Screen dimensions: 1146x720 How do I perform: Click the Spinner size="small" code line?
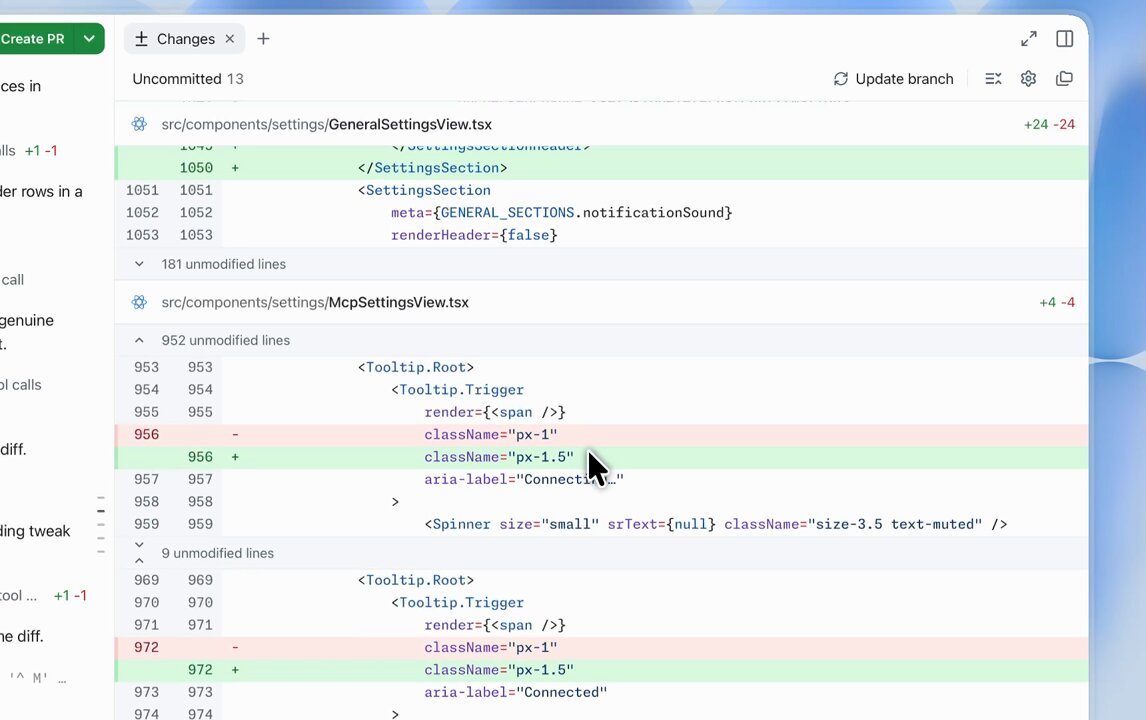tap(601, 524)
